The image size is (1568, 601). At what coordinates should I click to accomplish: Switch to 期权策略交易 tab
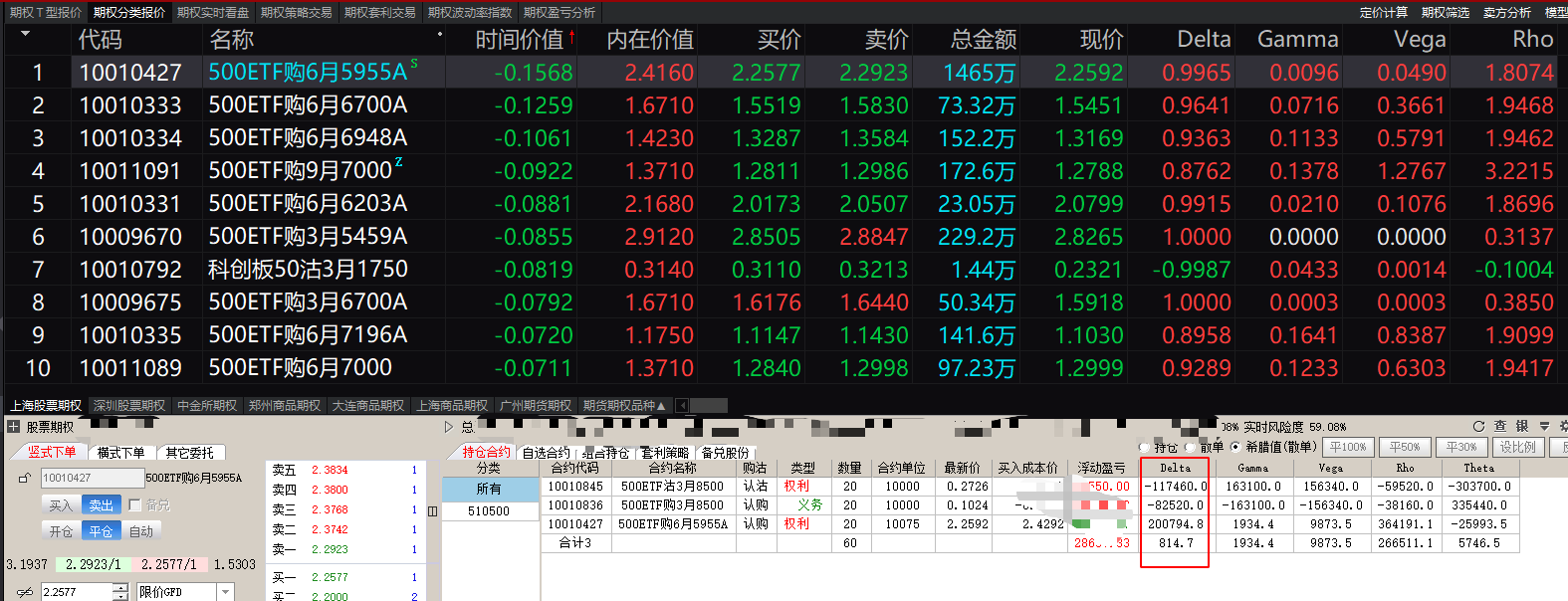(x=296, y=12)
